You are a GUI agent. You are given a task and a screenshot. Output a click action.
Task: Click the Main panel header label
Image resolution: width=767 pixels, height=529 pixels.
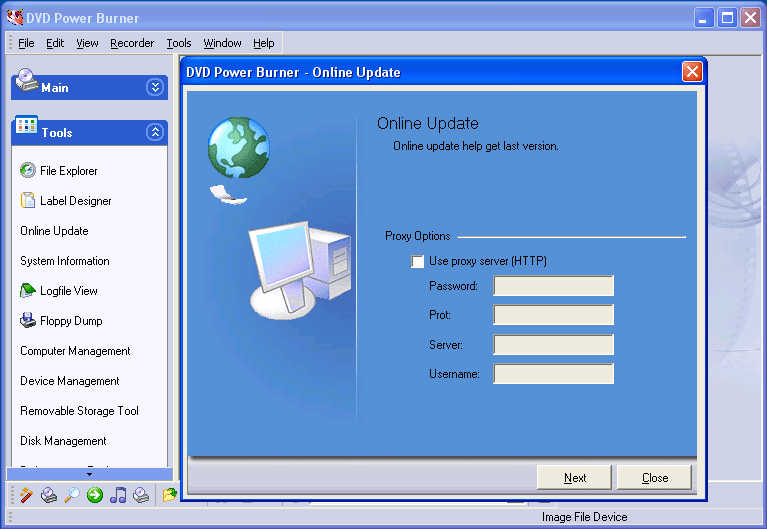point(55,88)
